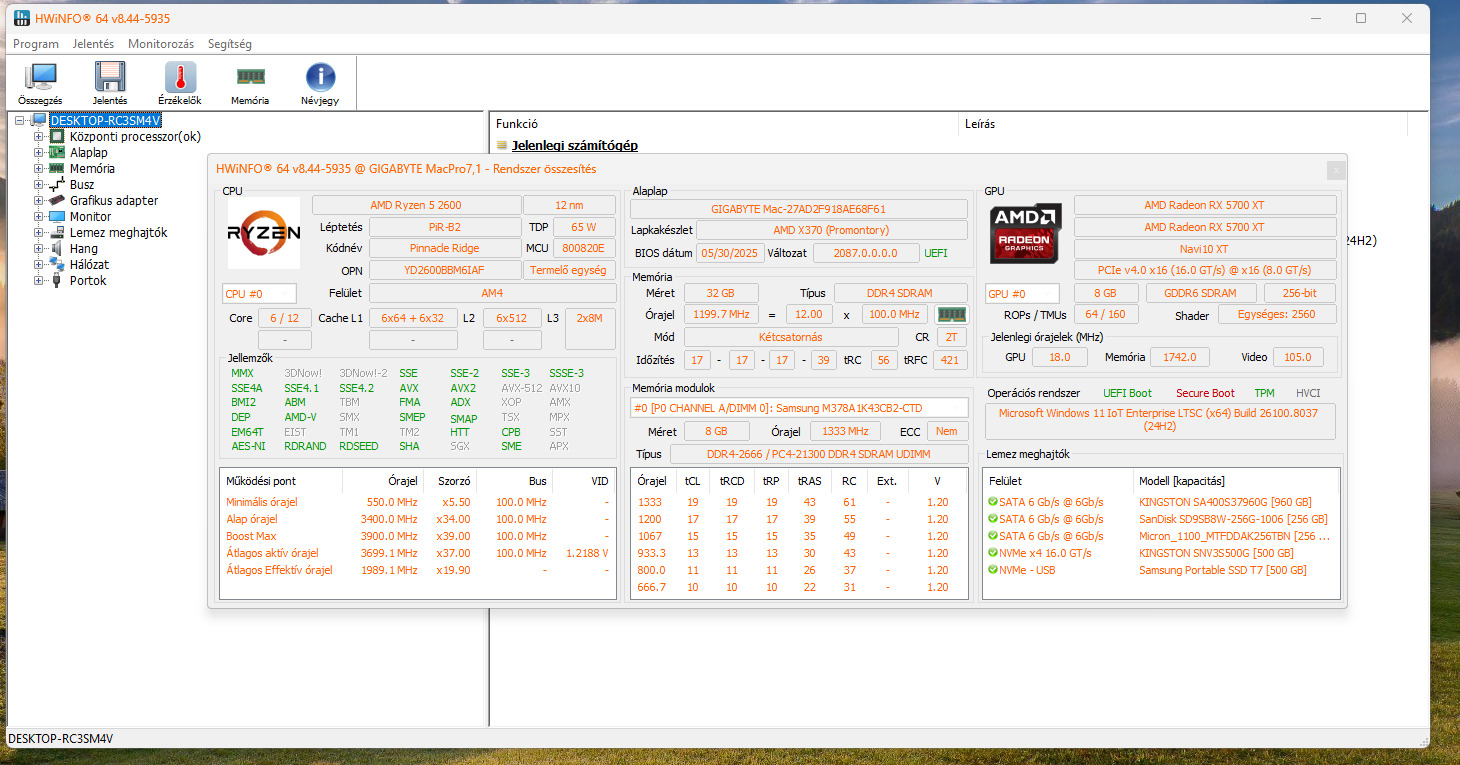Screen dimensions: 1460x765
Task: Click the Memória toolbar icon
Action: point(250,77)
